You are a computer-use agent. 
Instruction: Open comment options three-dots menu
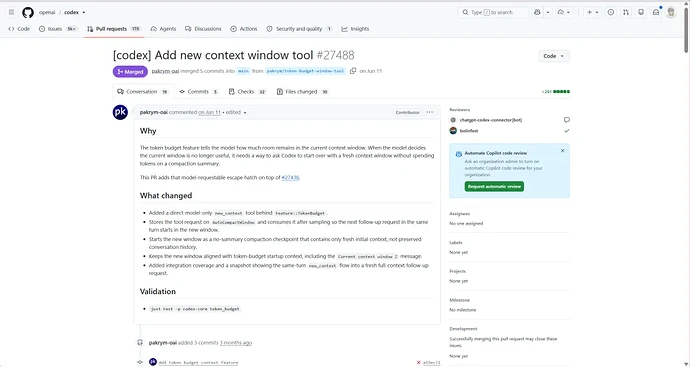(429, 112)
